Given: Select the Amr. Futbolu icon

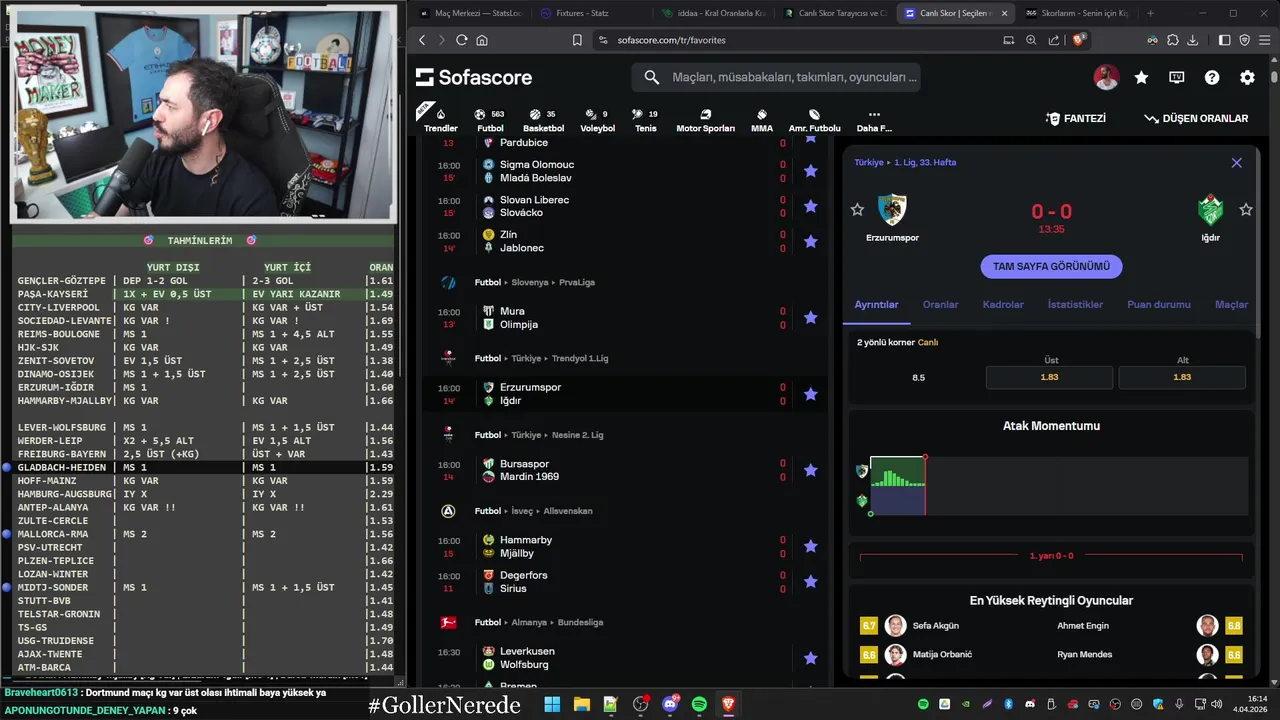Looking at the screenshot, I should click(814, 120).
